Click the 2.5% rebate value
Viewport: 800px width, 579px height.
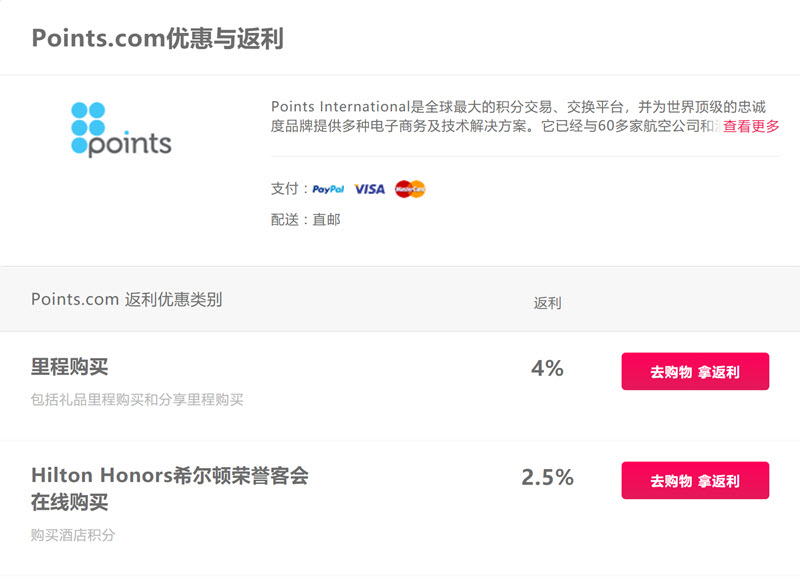[547, 477]
